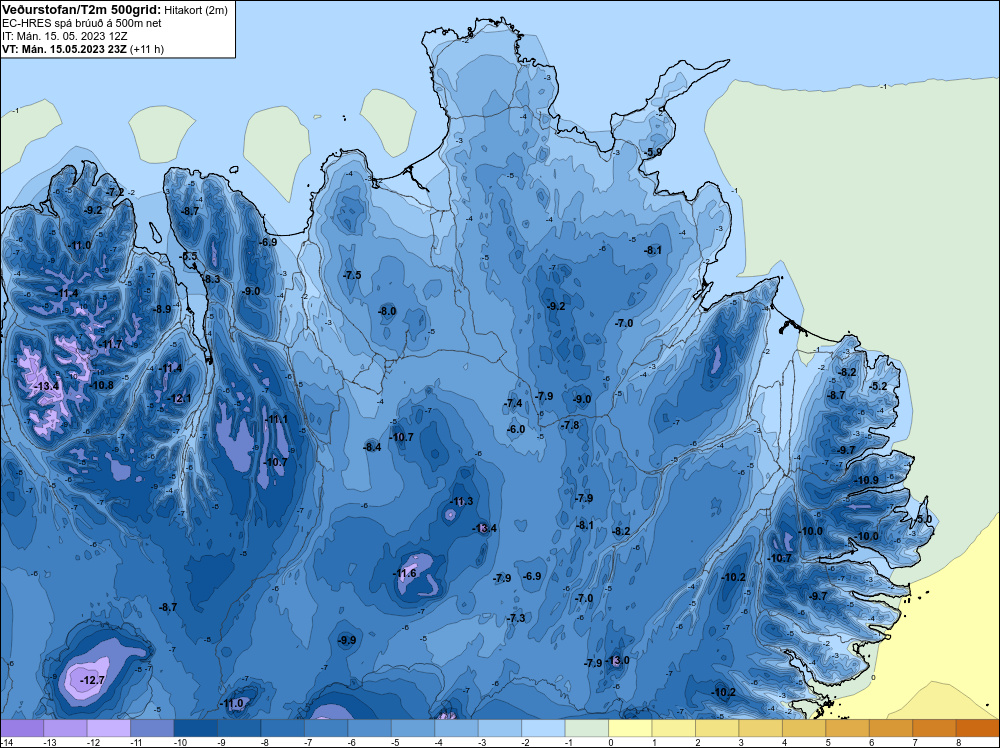Image resolution: width=1000 pixels, height=748 pixels.
Task: Click the -13.0 temperature value
Action: 617,660
